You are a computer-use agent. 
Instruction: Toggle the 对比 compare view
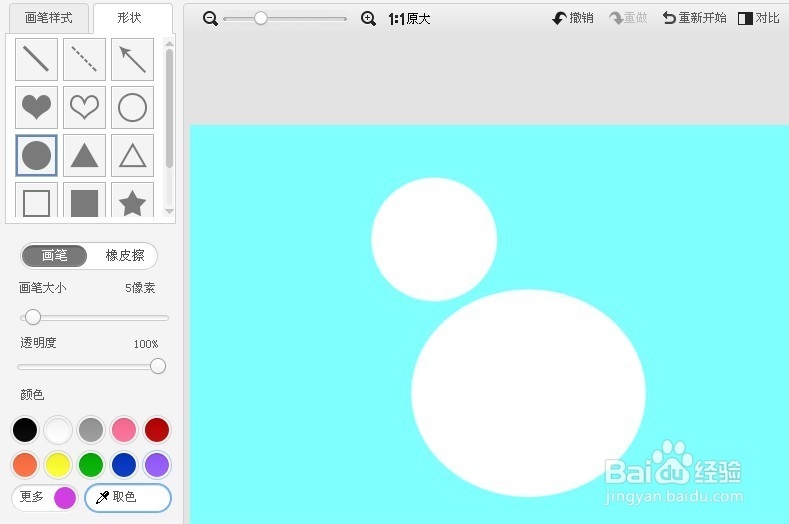pyautogui.click(x=758, y=18)
